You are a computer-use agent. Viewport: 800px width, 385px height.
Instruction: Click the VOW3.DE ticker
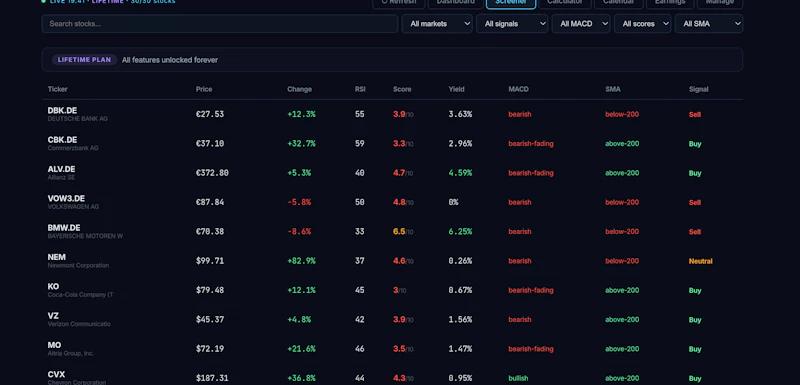[66, 198]
